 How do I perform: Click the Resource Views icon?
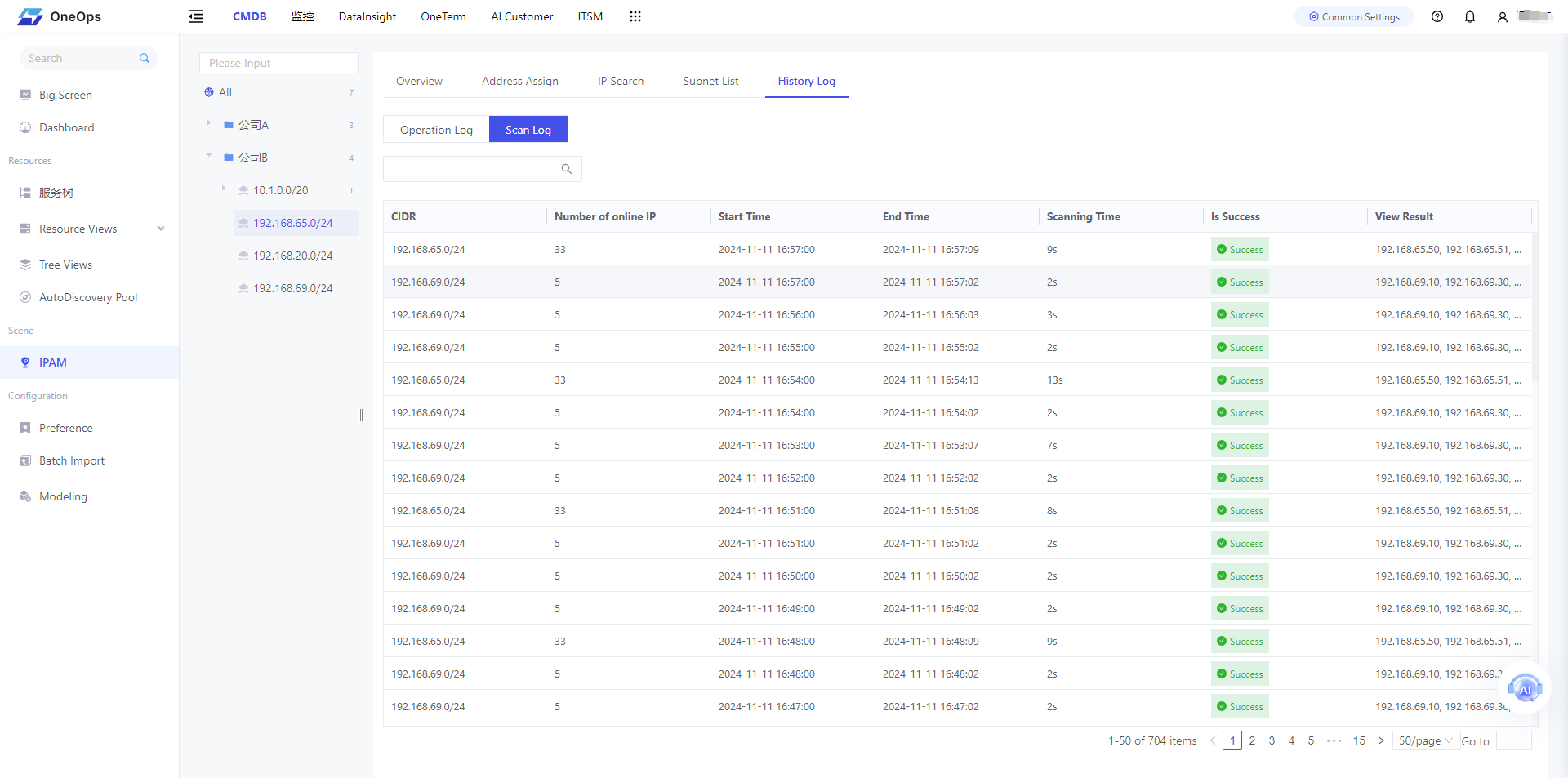pyautogui.click(x=25, y=229)
